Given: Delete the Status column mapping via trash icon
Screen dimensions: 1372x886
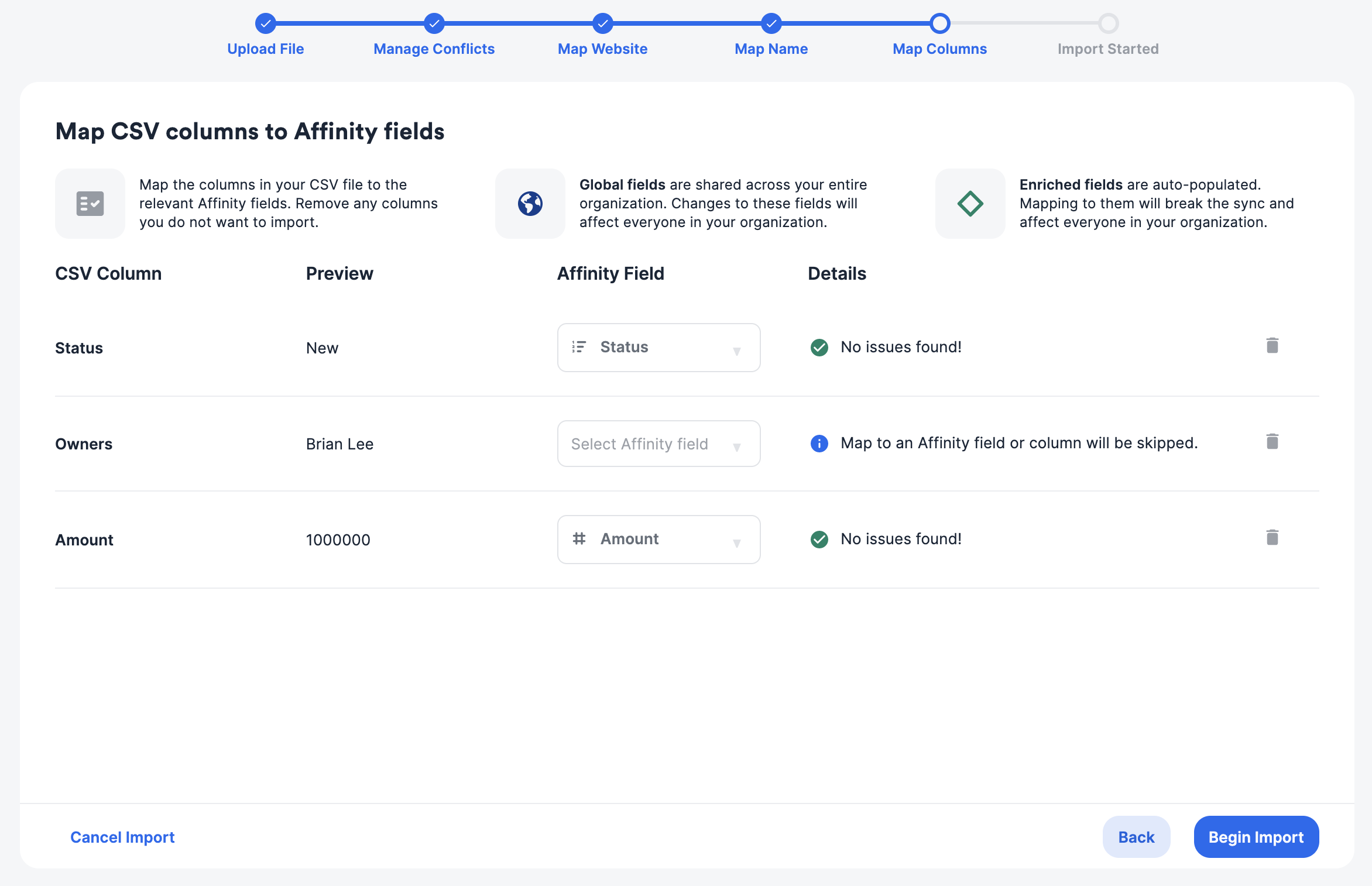Looking at the screenshot, I should 1271,345.
